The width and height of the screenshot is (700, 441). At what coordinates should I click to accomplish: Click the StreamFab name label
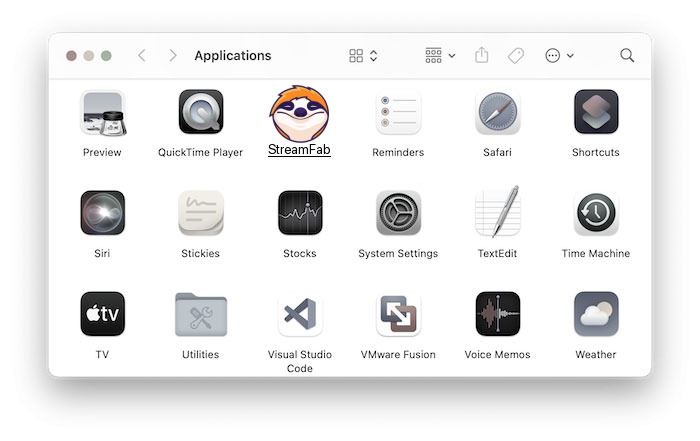click(x=299, y=150)
